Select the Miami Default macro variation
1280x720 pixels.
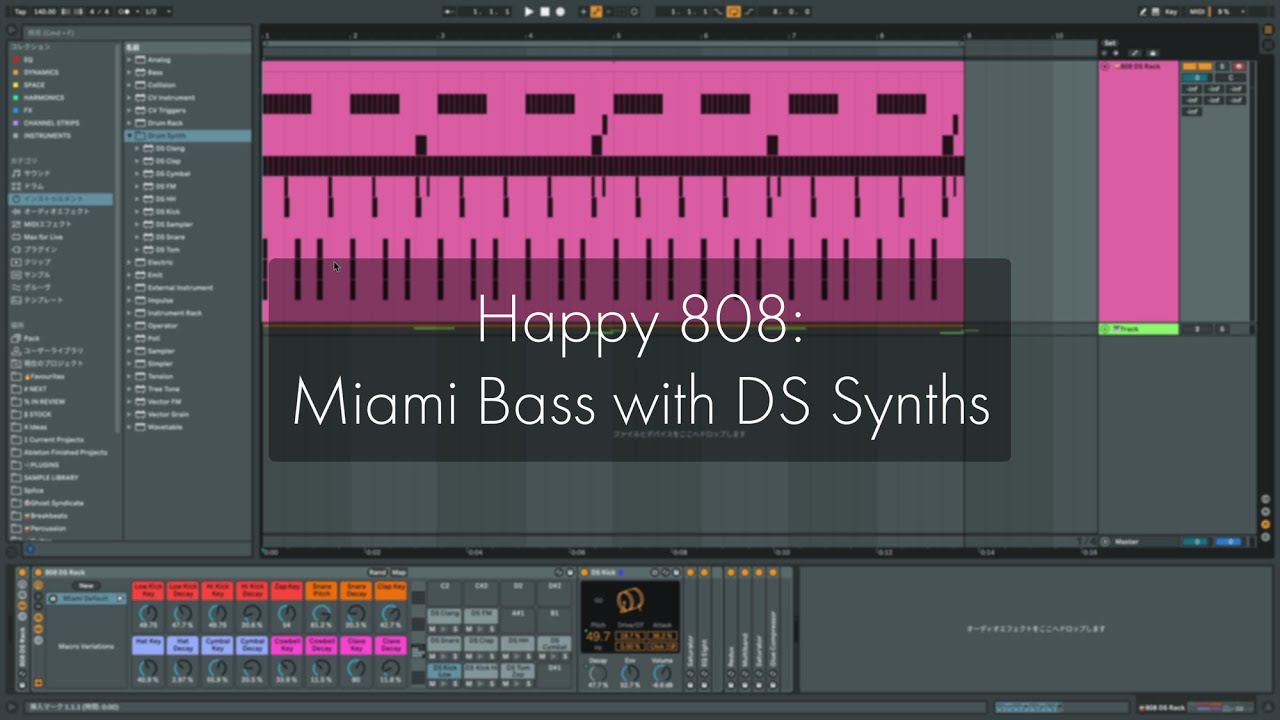[87, 599]
